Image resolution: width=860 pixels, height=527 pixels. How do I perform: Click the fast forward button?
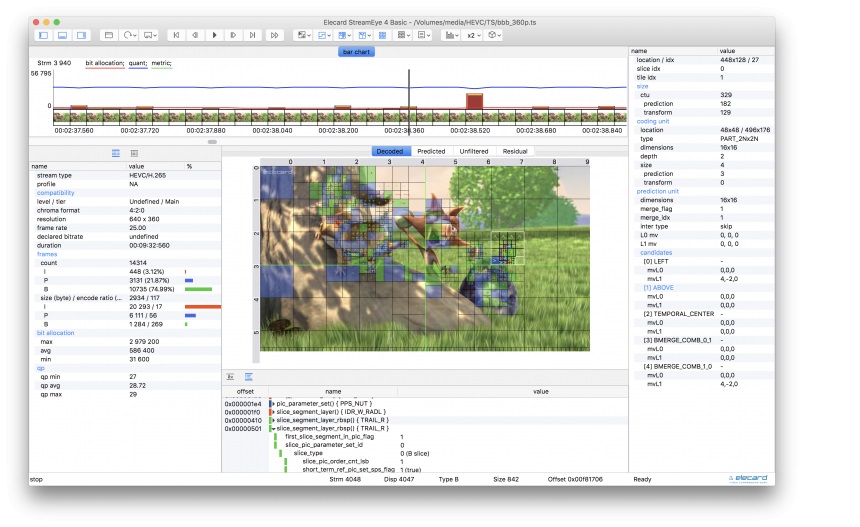[274, 35]
